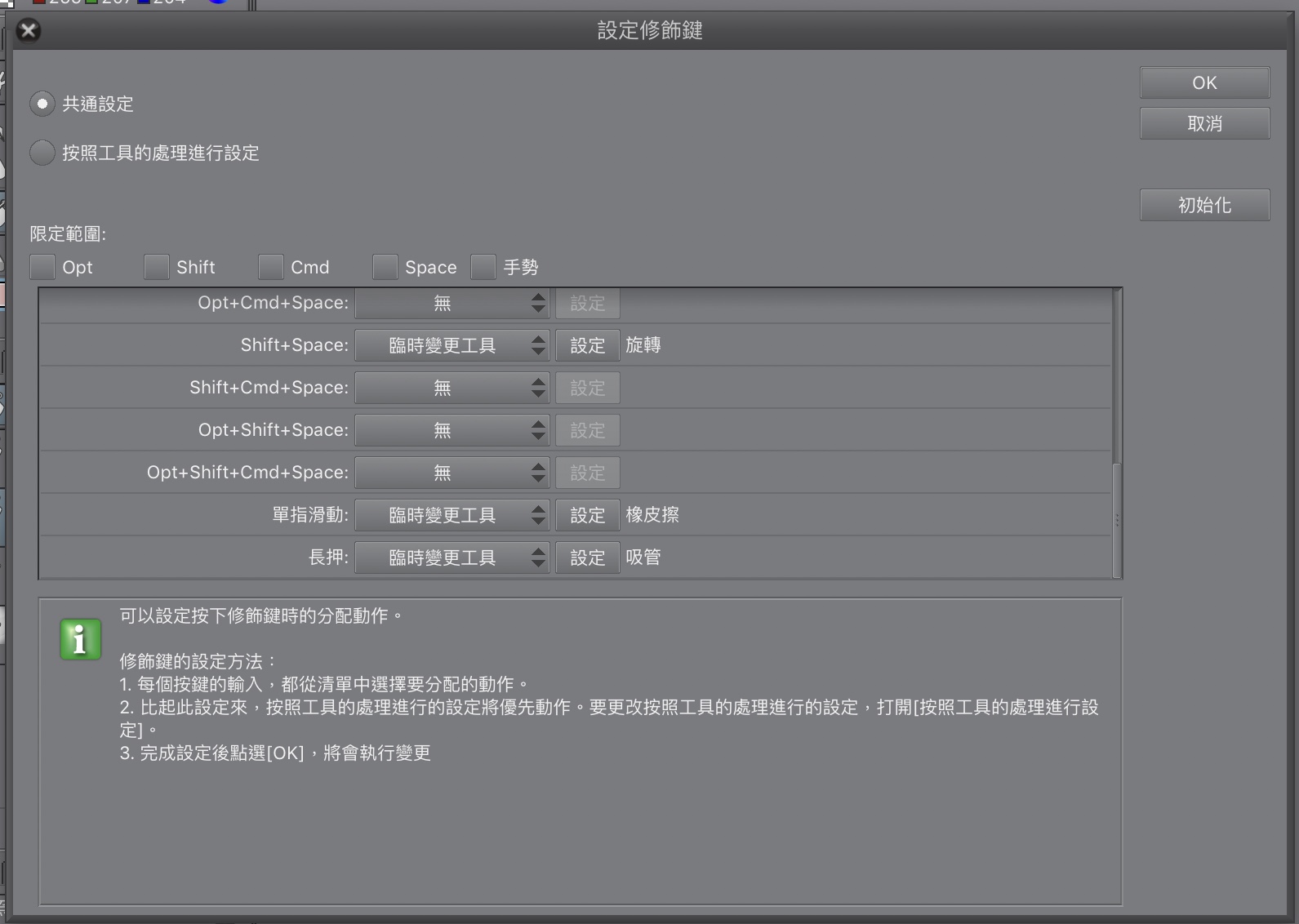Click 設定 button next to 橡皮擦
The width and height of the screenshot is (1299, 924).
587,515
